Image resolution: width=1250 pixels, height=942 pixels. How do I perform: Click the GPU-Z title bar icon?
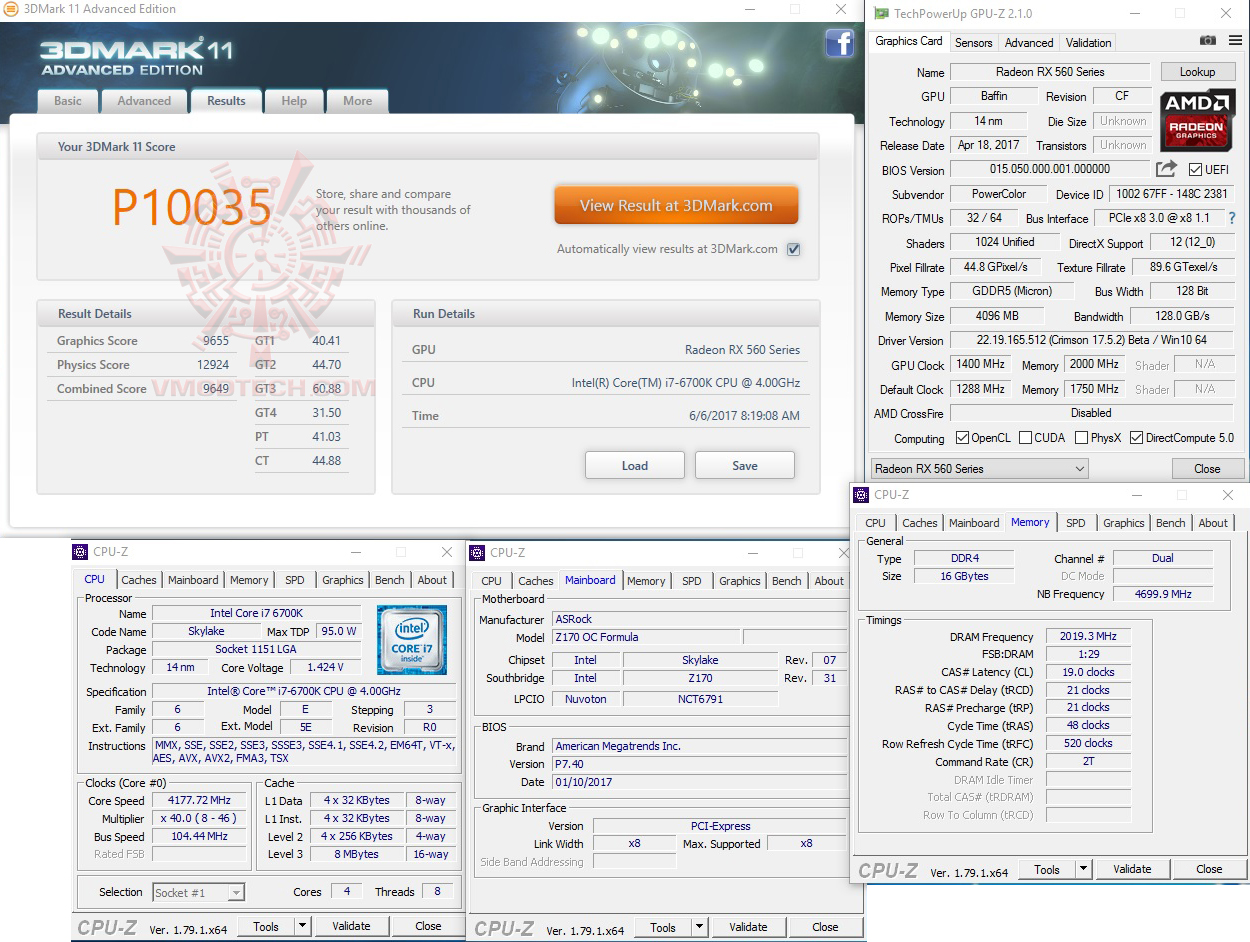(x=881, y=14)
